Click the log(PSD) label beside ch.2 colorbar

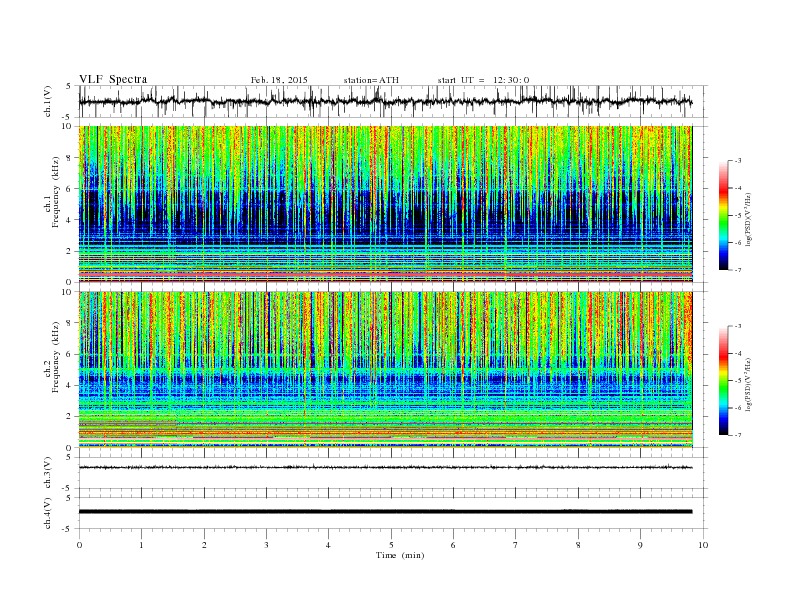pyautogui.click(x=749, y=384)
